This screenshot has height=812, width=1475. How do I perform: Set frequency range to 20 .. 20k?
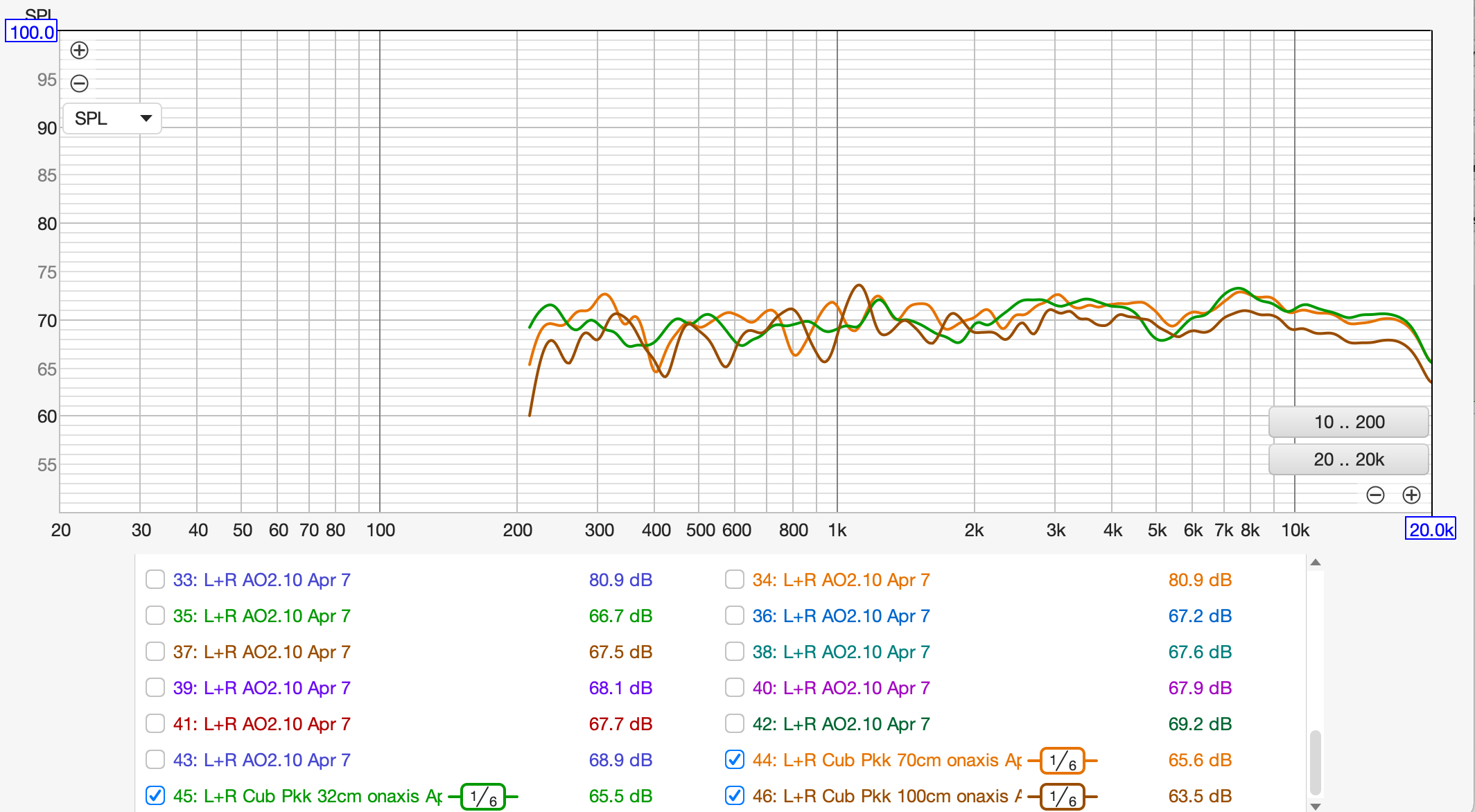pos(1348,459)
